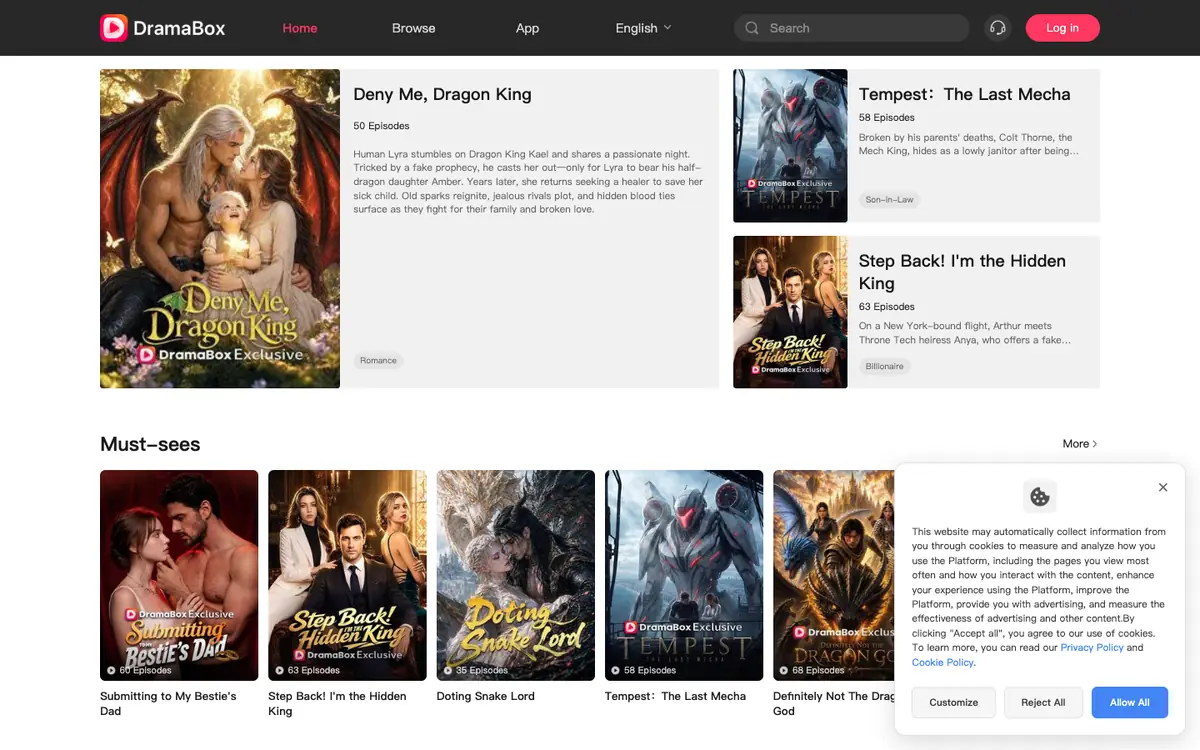Open the Browse menu item
Viewport: 1200px width, 750px height.
point(414,28)
